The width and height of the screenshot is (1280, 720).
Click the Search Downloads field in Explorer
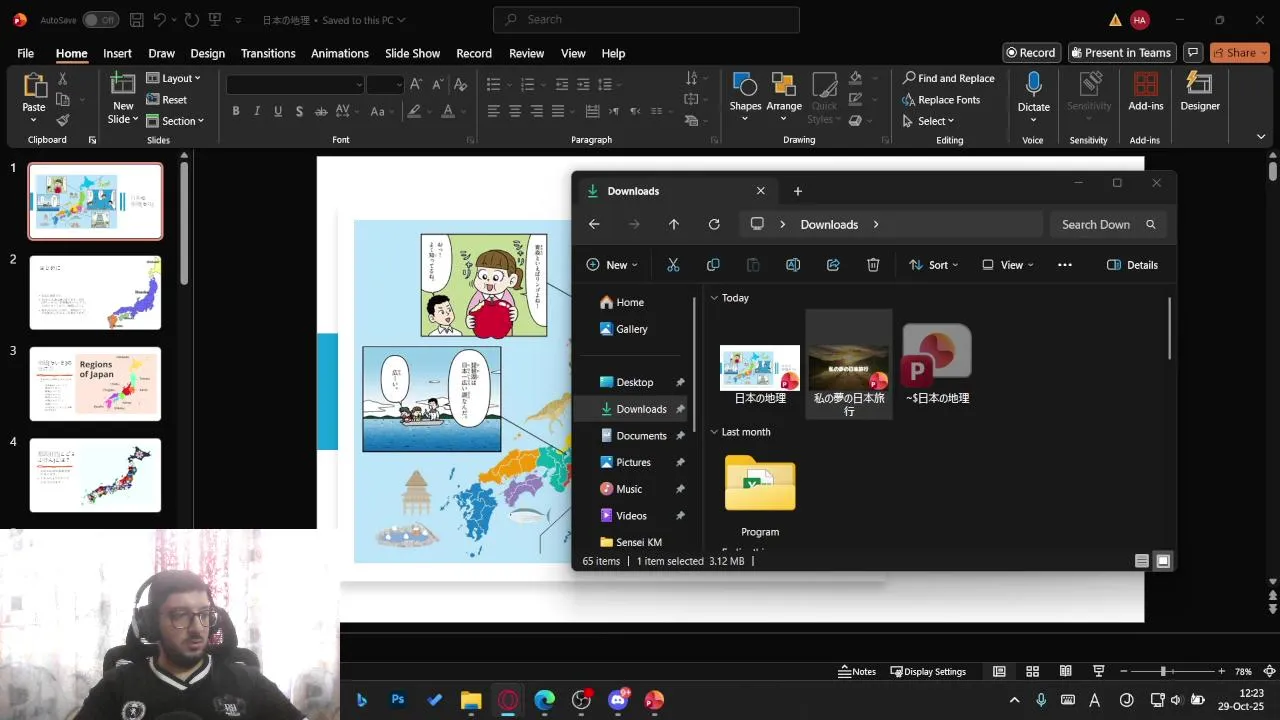point(1108,224)
